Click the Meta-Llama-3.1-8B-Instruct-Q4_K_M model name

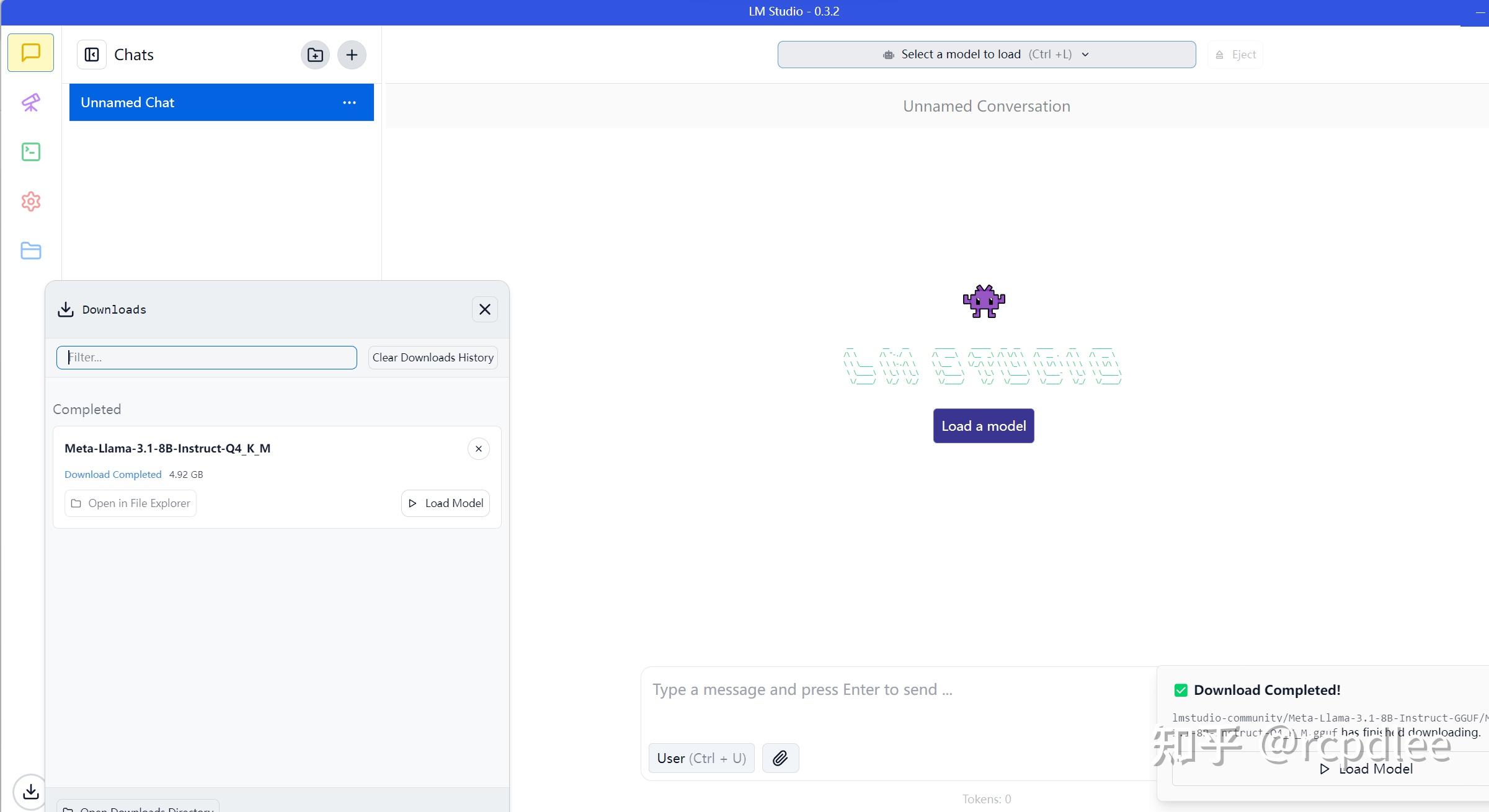click(x=167, y=448)
